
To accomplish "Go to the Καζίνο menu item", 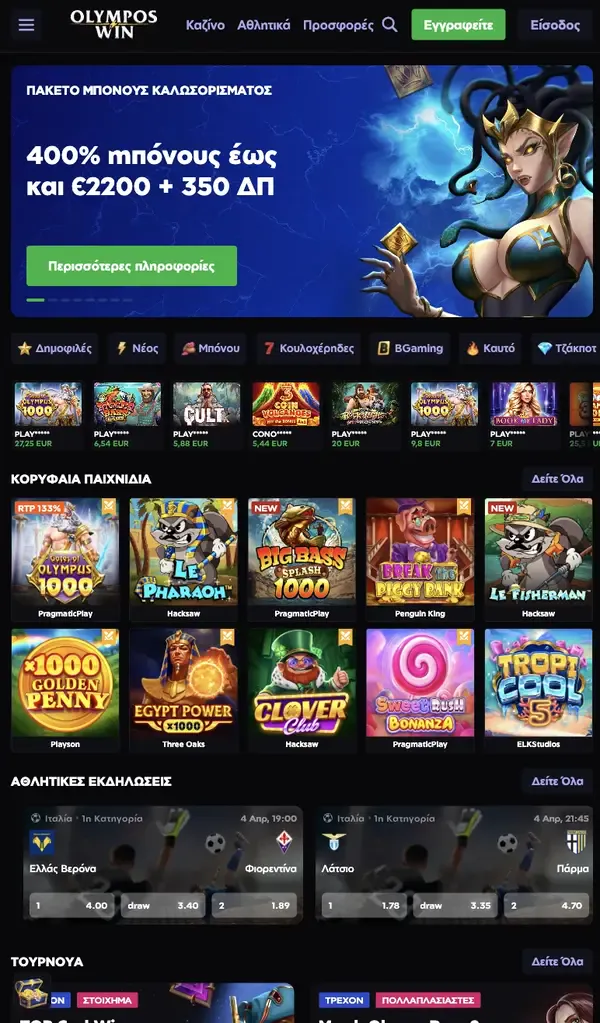I will point(205,25).
